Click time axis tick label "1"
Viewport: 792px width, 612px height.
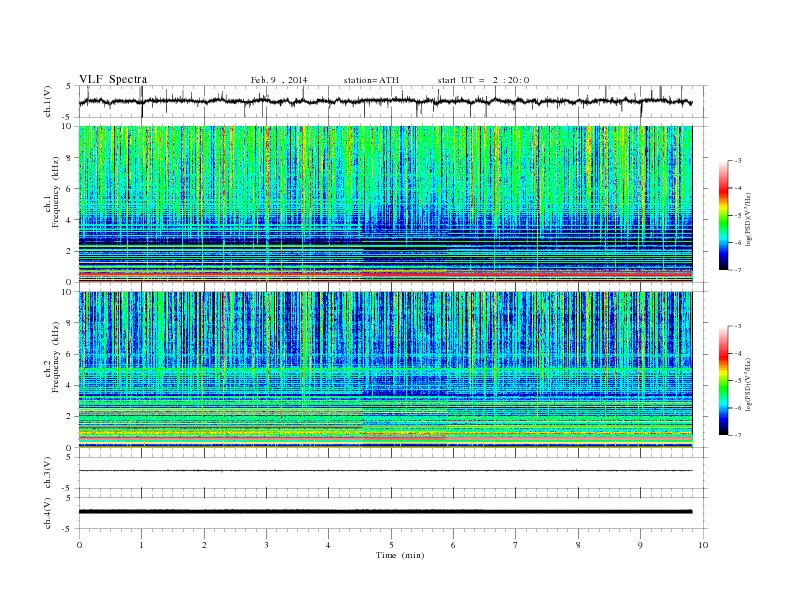tap(141, 545)
